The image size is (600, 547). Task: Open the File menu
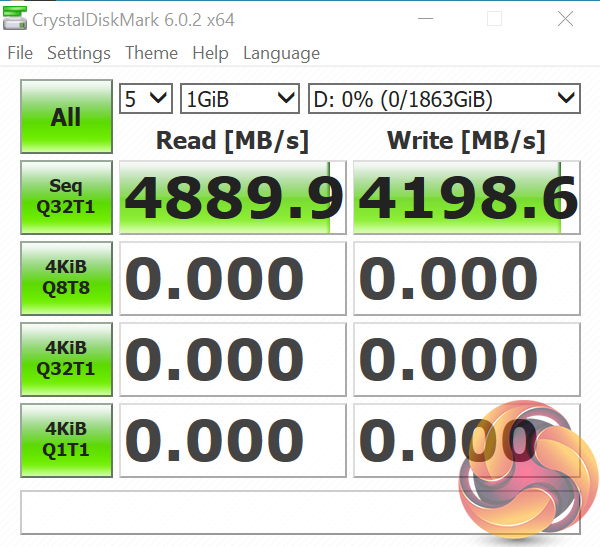pyautogui.click(x=20, y=53)
